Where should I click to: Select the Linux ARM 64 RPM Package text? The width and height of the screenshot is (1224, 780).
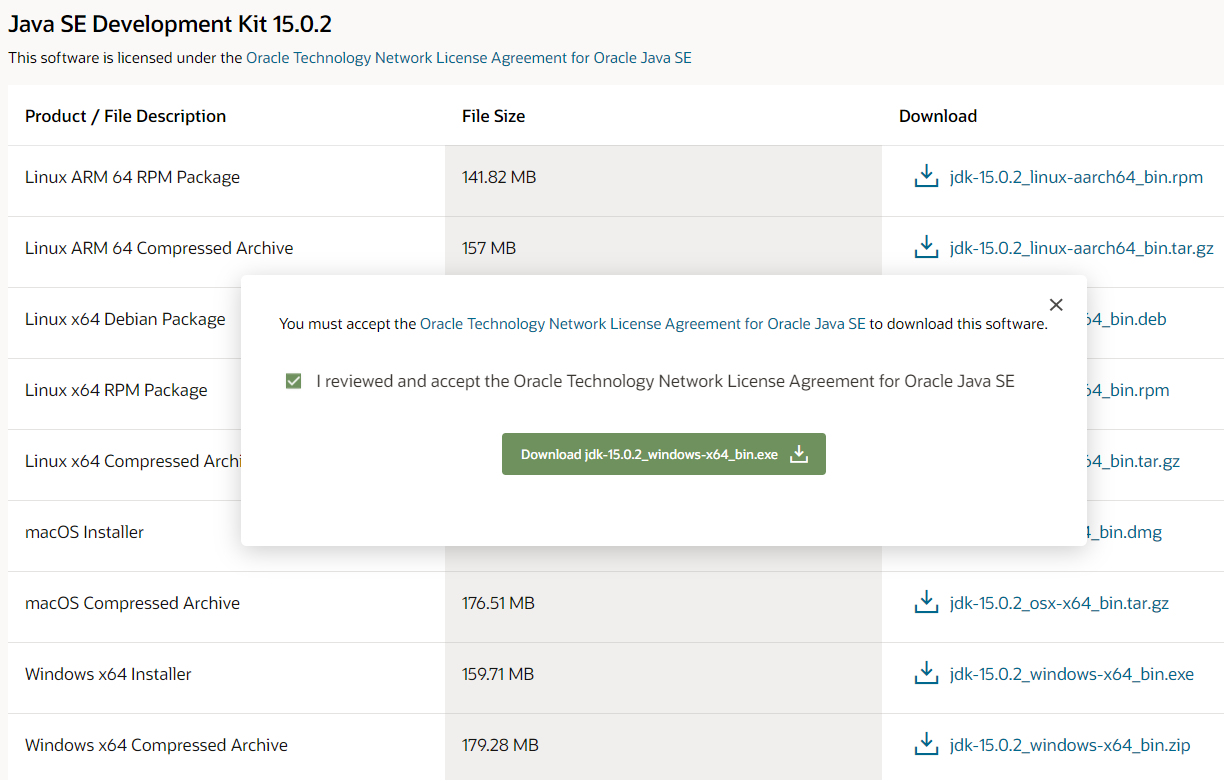132,177
